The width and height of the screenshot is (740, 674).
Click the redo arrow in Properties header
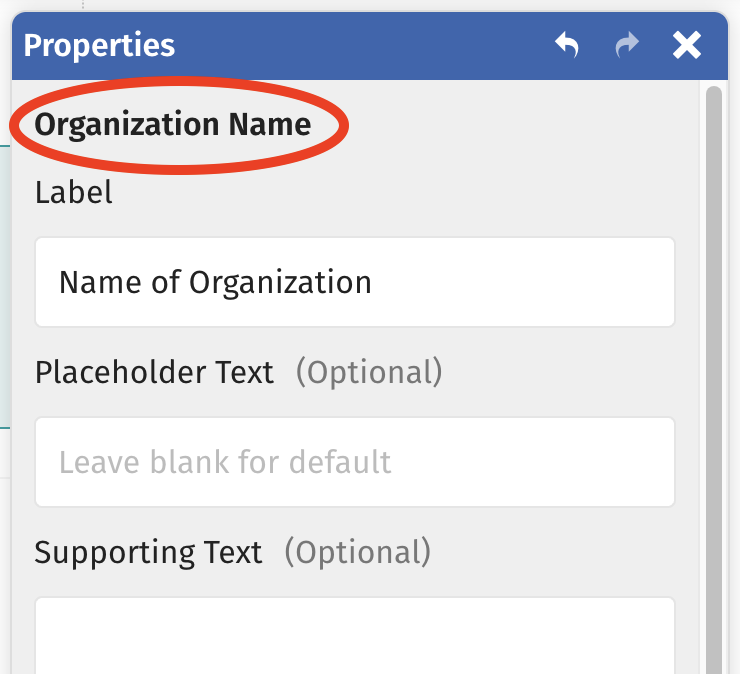(627, 45)
